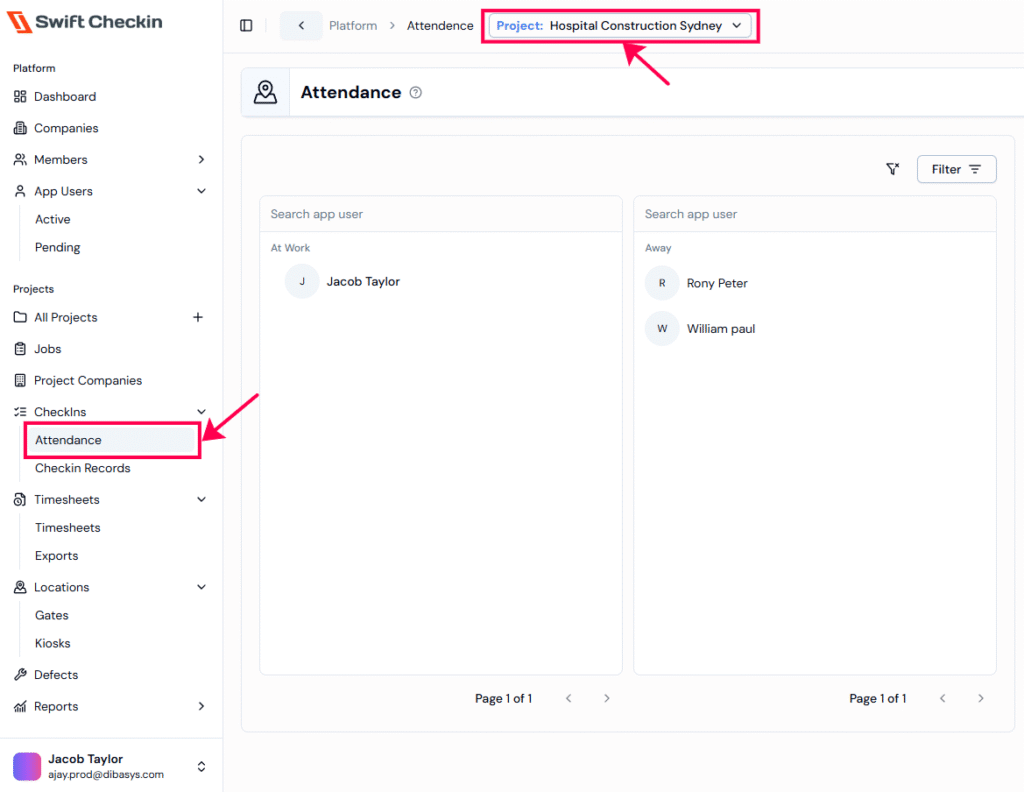Collapse the CheckIns section chevron
1024x792 pixels.
[x=201, y=412]
